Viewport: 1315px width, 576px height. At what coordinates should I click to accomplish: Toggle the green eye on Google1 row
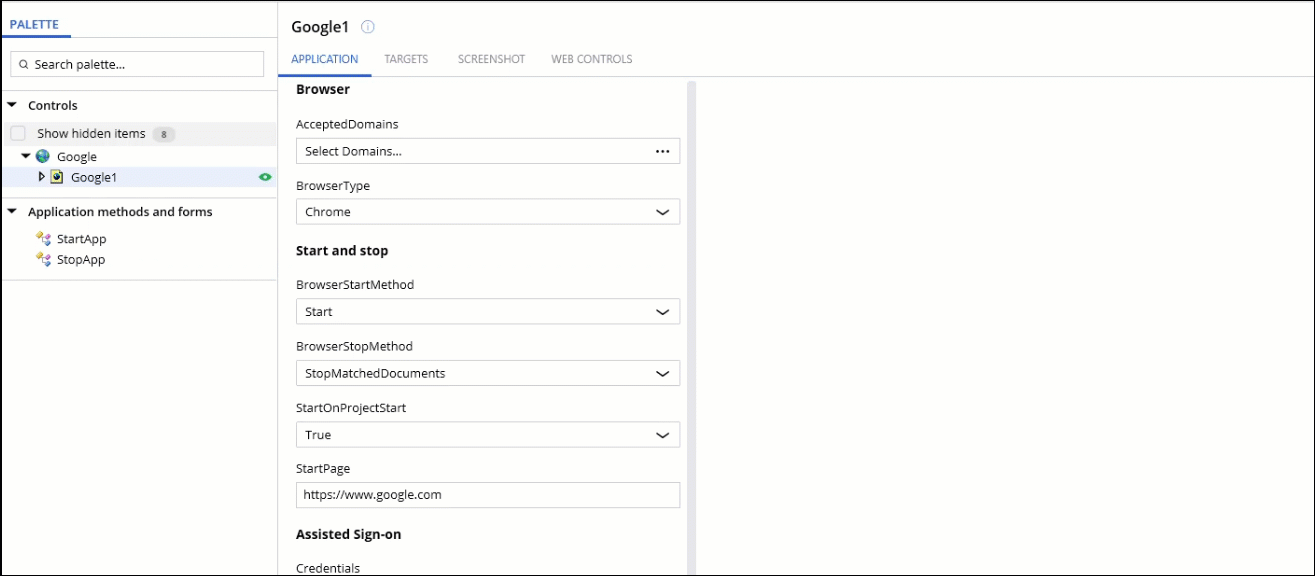[265, 177]
